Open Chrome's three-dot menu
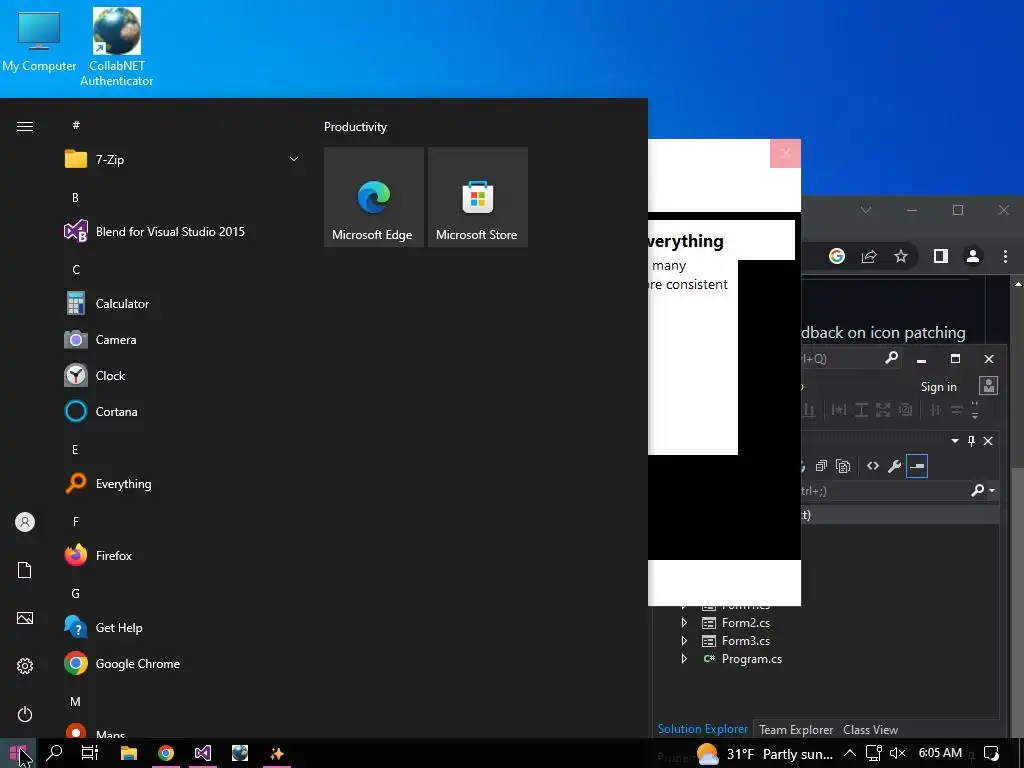1024x768 pixels. point(1005,257)
